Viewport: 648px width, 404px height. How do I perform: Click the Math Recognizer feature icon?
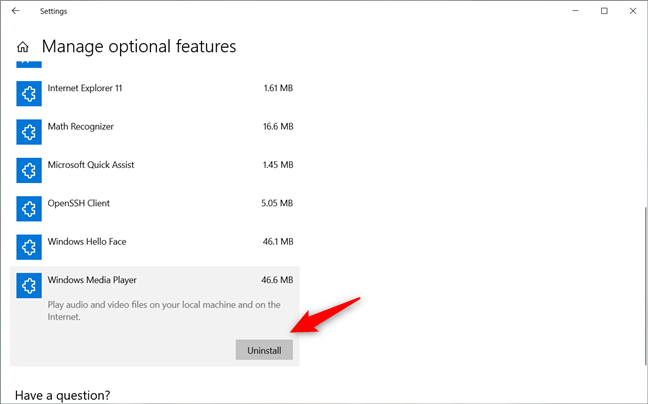[29, 132]
